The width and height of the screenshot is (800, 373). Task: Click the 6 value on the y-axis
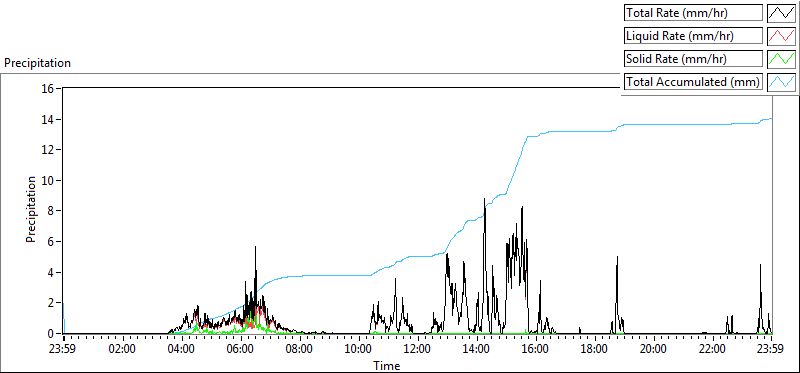(x=51, y=241)
